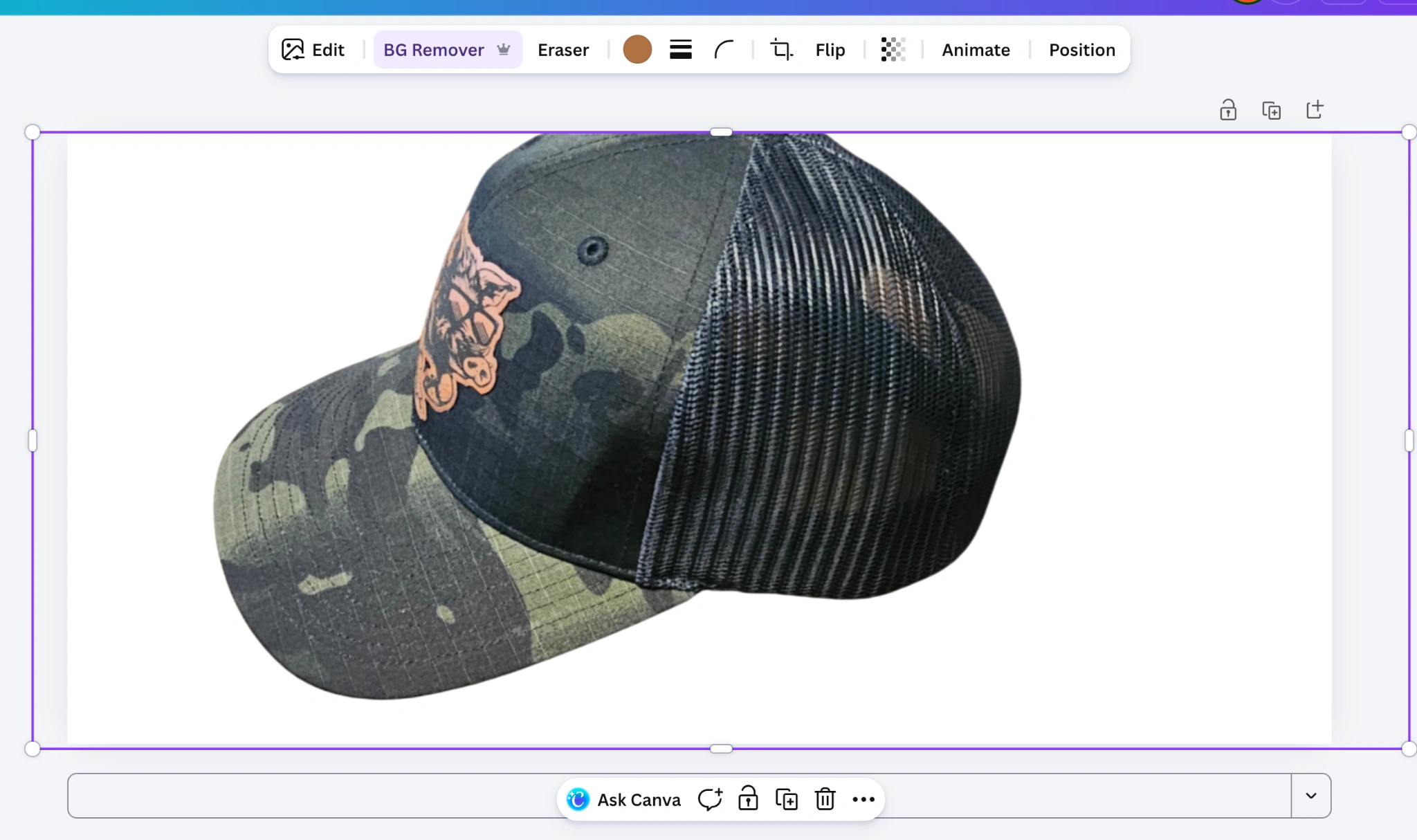Open the Position panel

[x=1081, y=50]
